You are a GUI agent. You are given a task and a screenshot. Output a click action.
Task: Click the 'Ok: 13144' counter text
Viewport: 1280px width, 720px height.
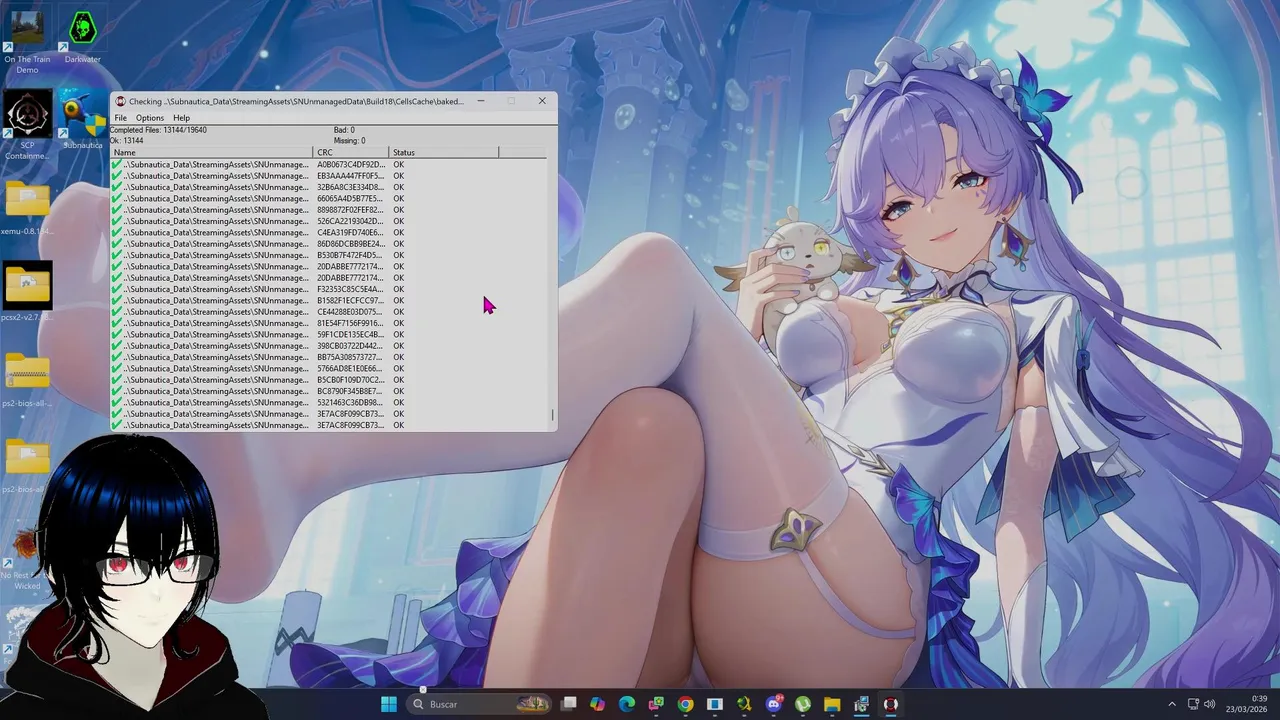point(127,141)
